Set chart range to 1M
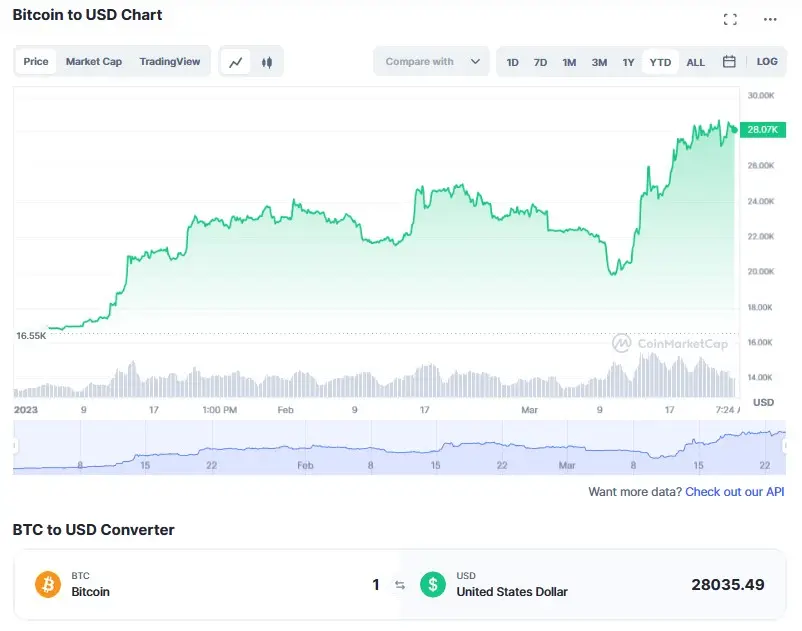The width and height of the screenshot is (802, 631). pyautogui.click(x=569, y=62)
